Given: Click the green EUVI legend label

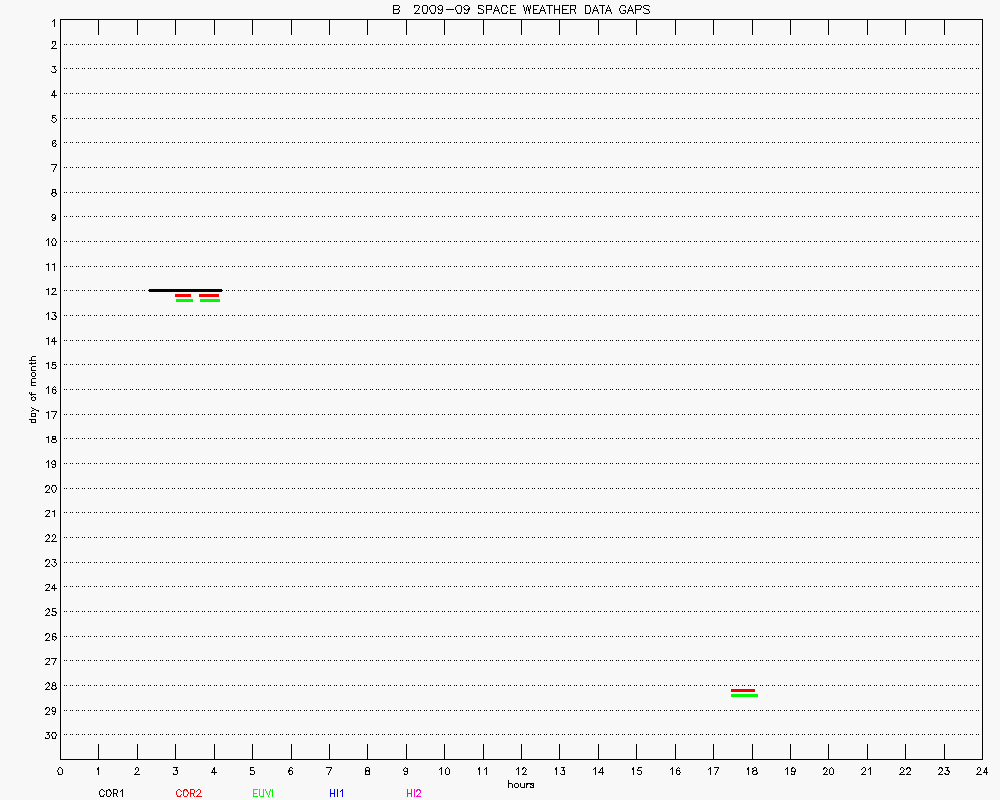Looking at the screenshot, I should pos(263,793).
